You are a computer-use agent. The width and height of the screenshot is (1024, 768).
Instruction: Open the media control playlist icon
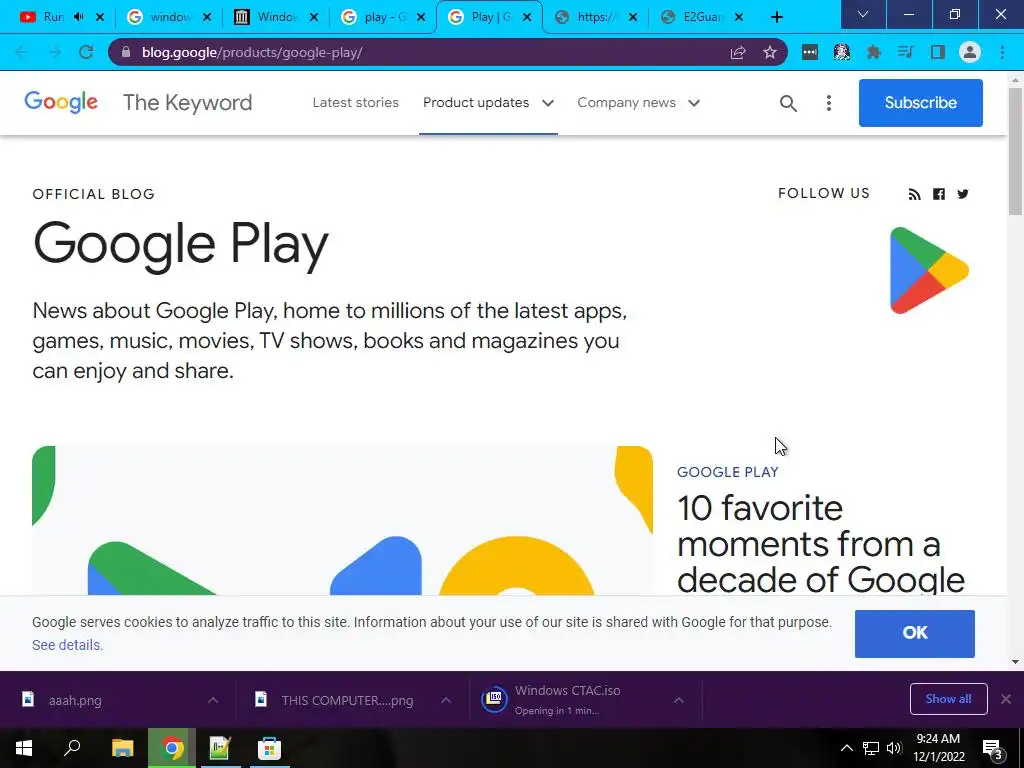click(905, 52)
